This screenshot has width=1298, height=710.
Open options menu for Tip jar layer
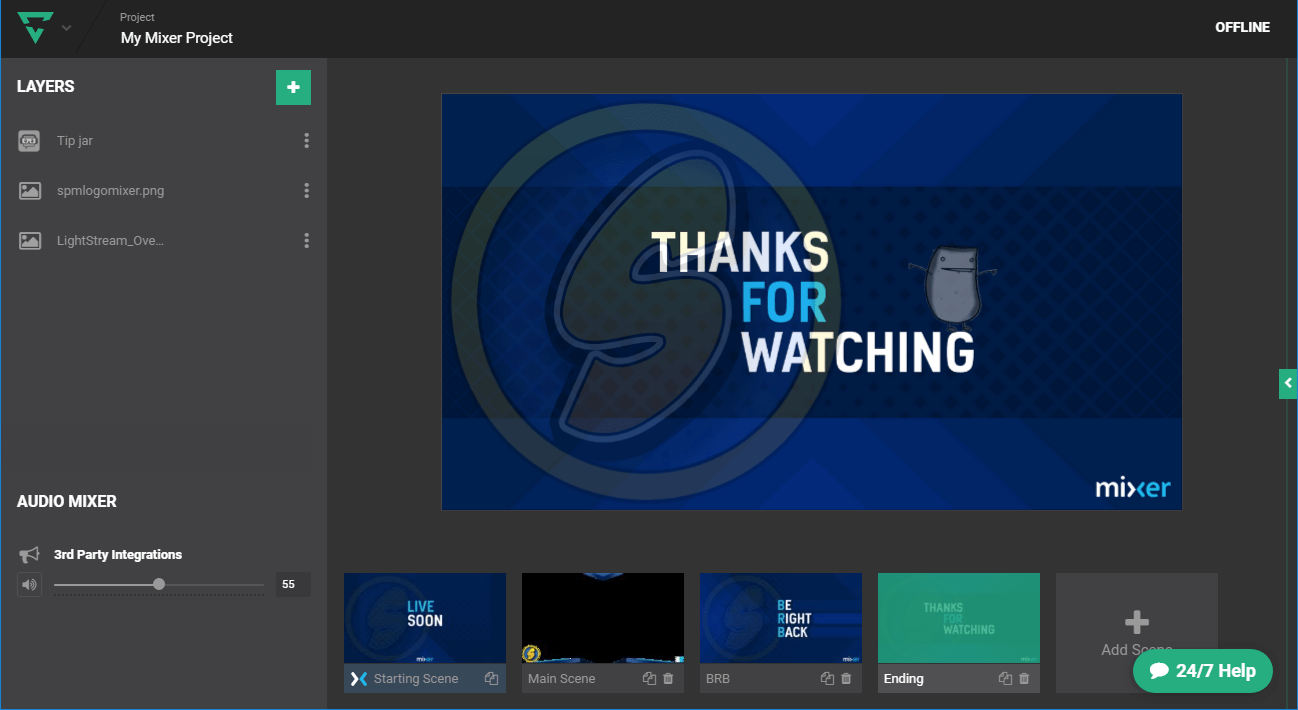306,141
